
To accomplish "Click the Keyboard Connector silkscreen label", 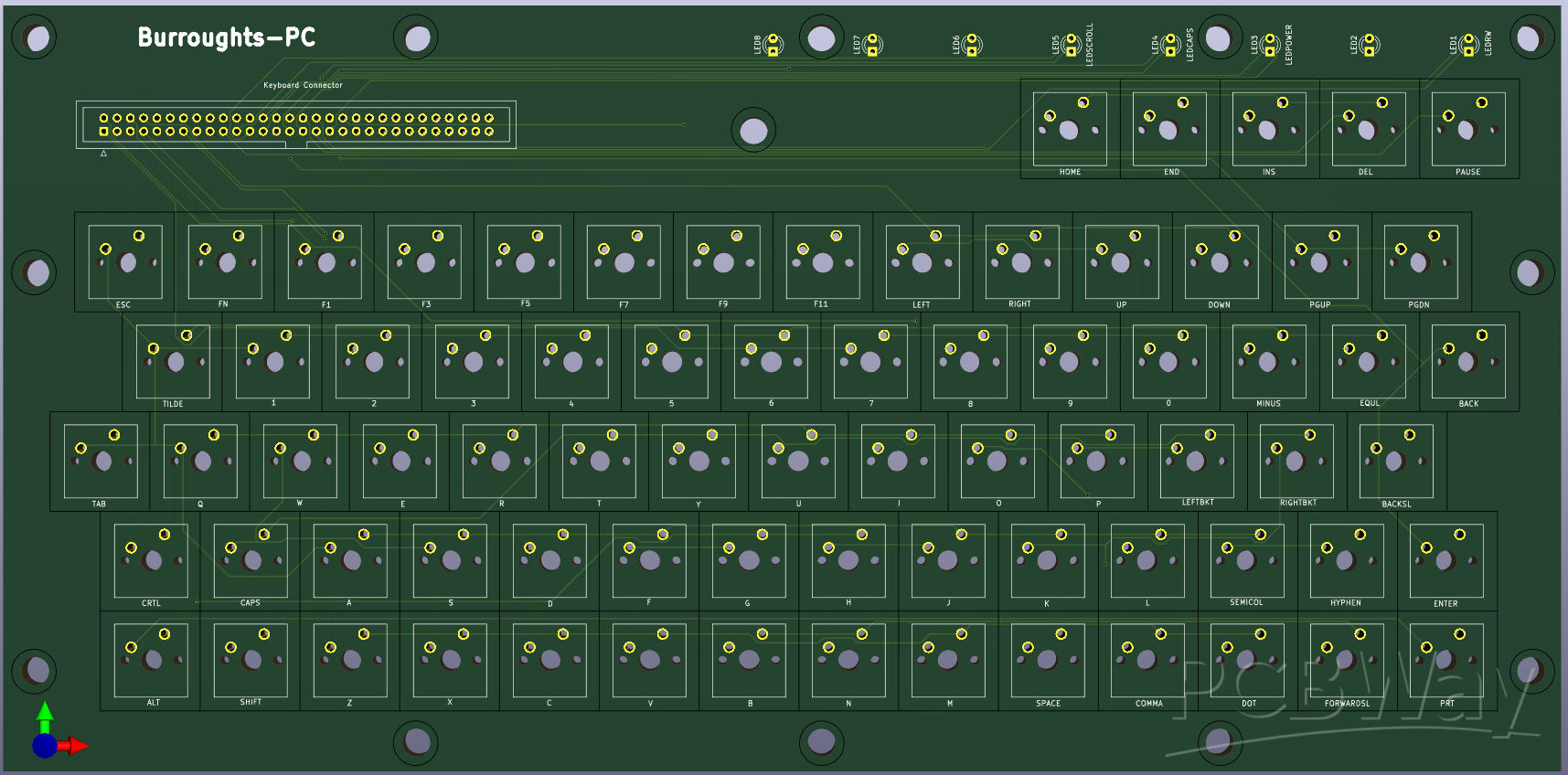I will click(x=303, y=85).
